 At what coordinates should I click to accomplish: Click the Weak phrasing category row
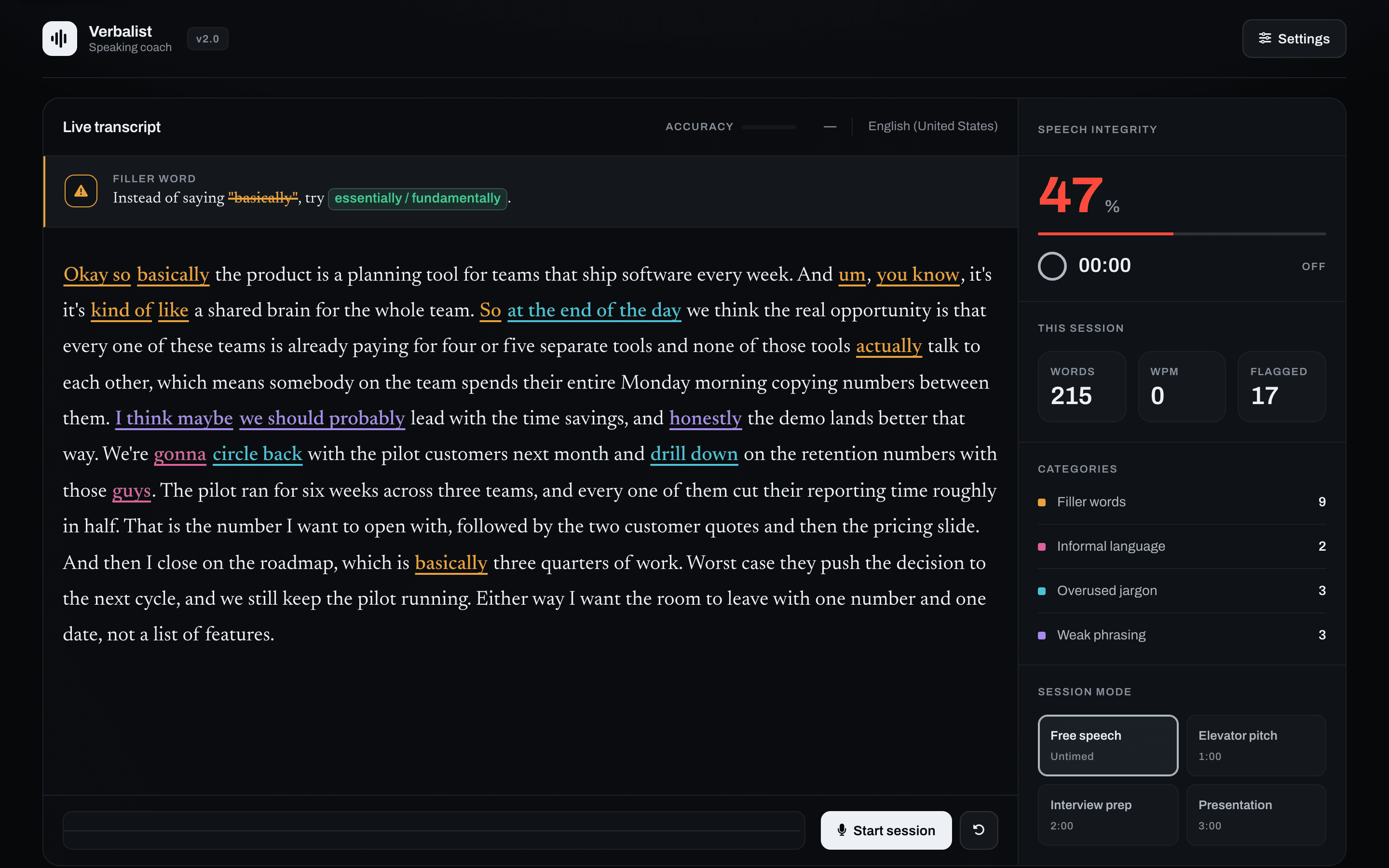tap(1182, 635)
